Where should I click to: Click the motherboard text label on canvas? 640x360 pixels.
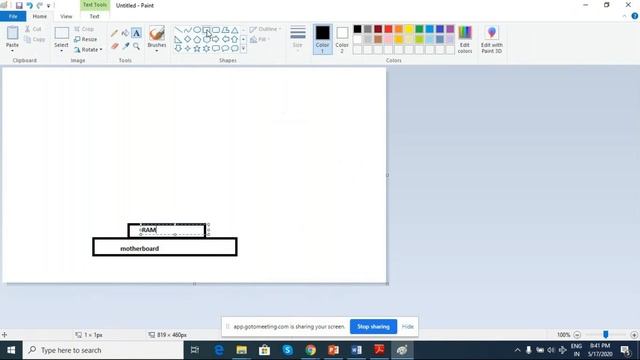point(140,249)
